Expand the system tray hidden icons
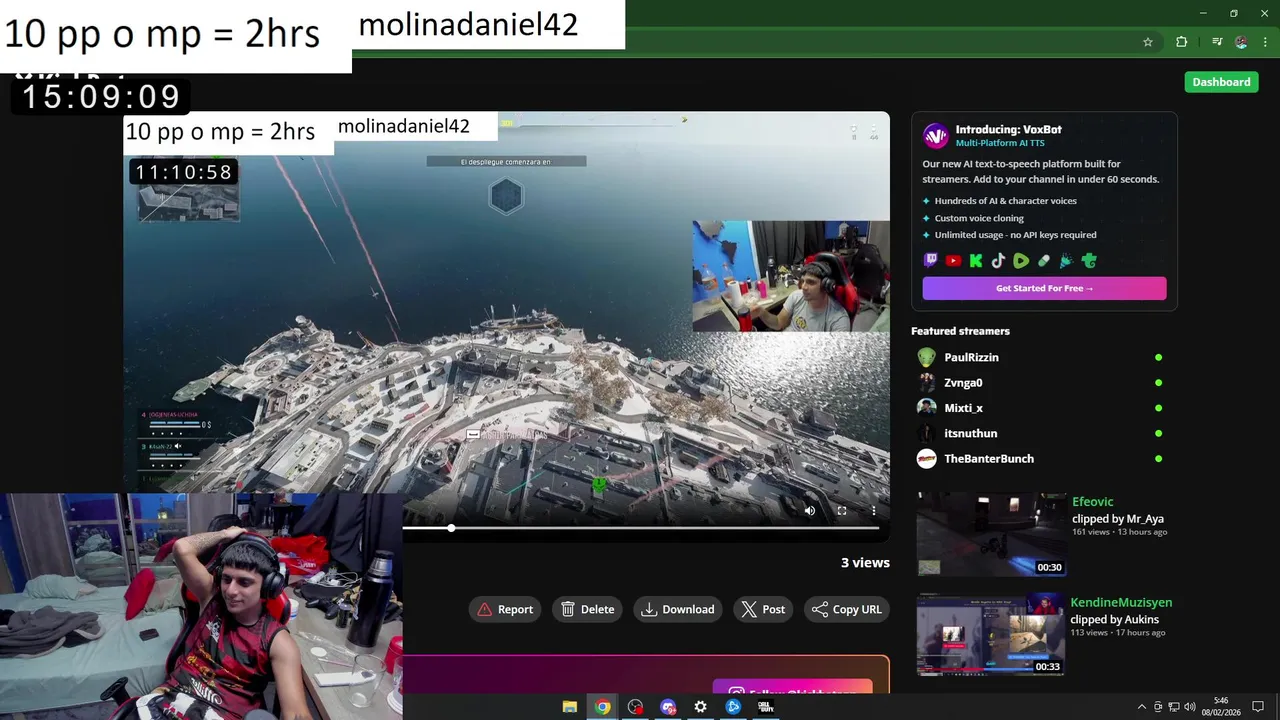Viewport: 1280px width, 720px height. click(x=1142, y=707)
